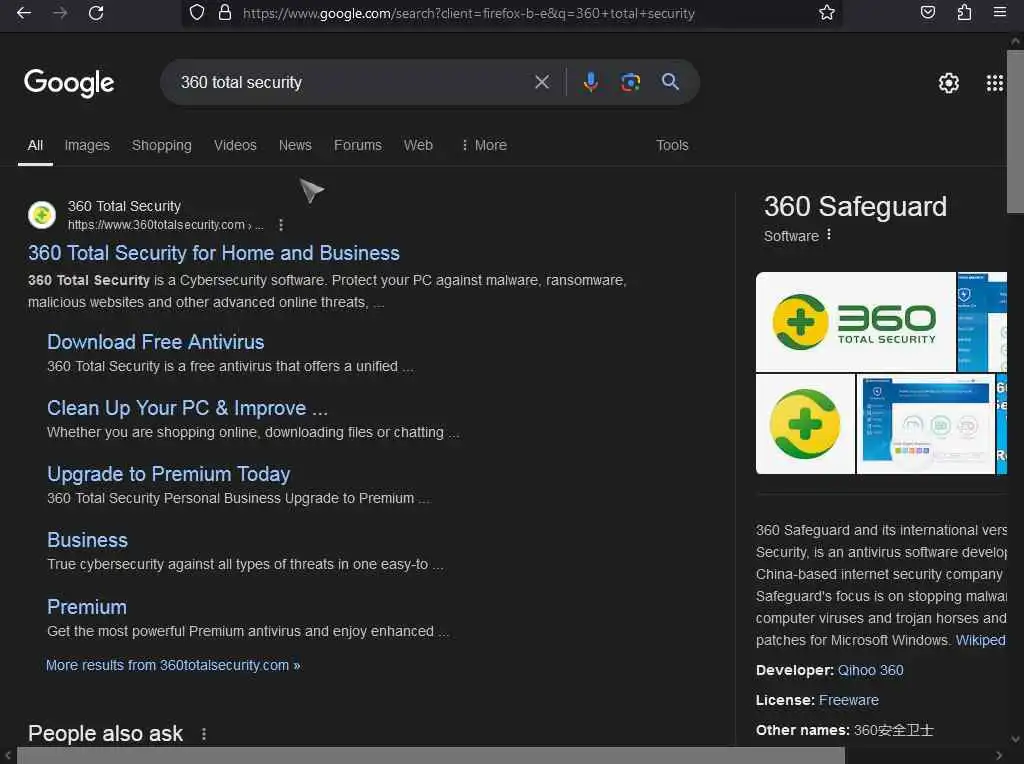The width and height of the screenshot is (1024, 764).
Task: Click the Tools button under the search bar
Action: 672,145
